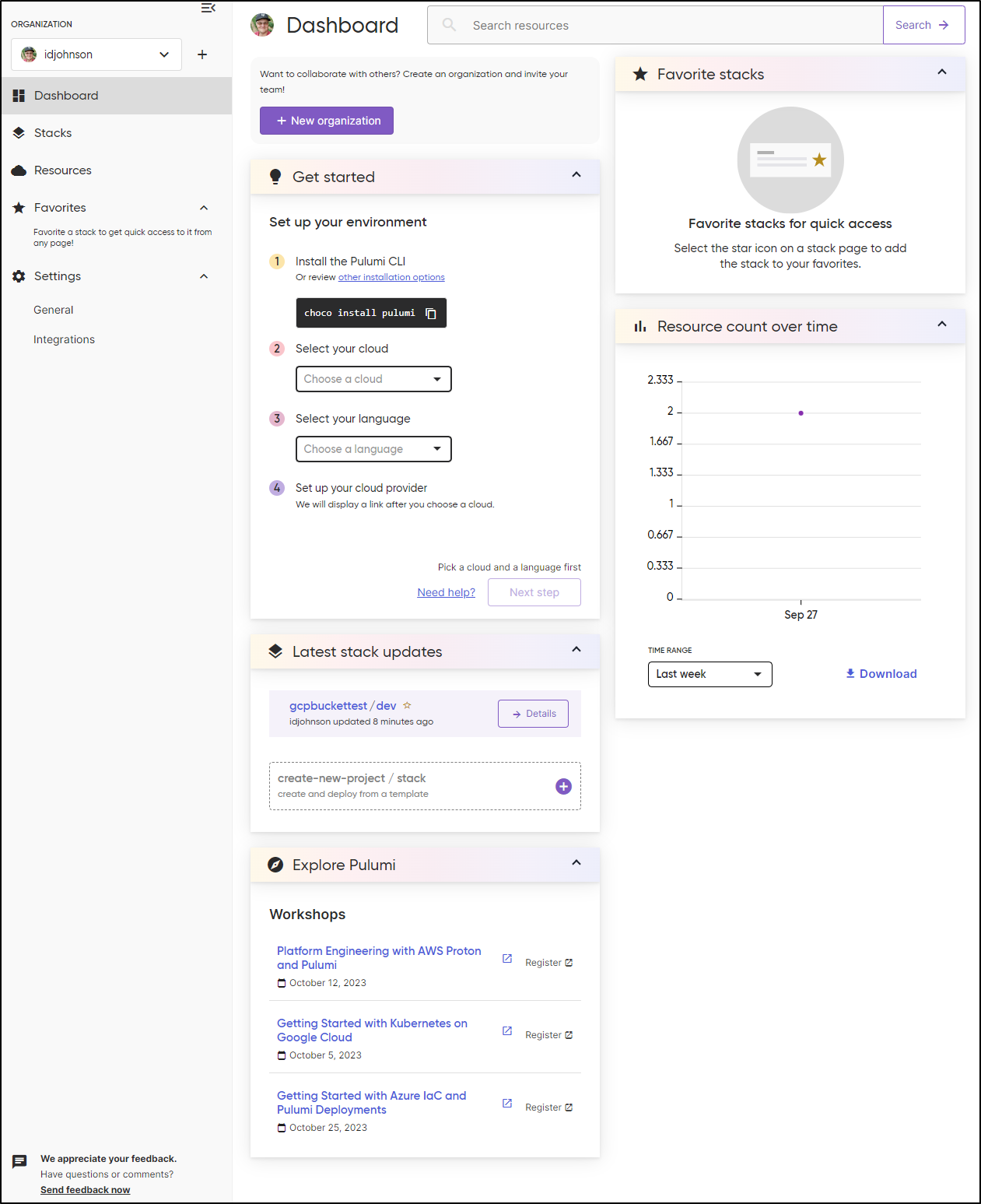Open Settings in the sidebar
Viewport: 981px width, 1204px height.
(58, 276)
